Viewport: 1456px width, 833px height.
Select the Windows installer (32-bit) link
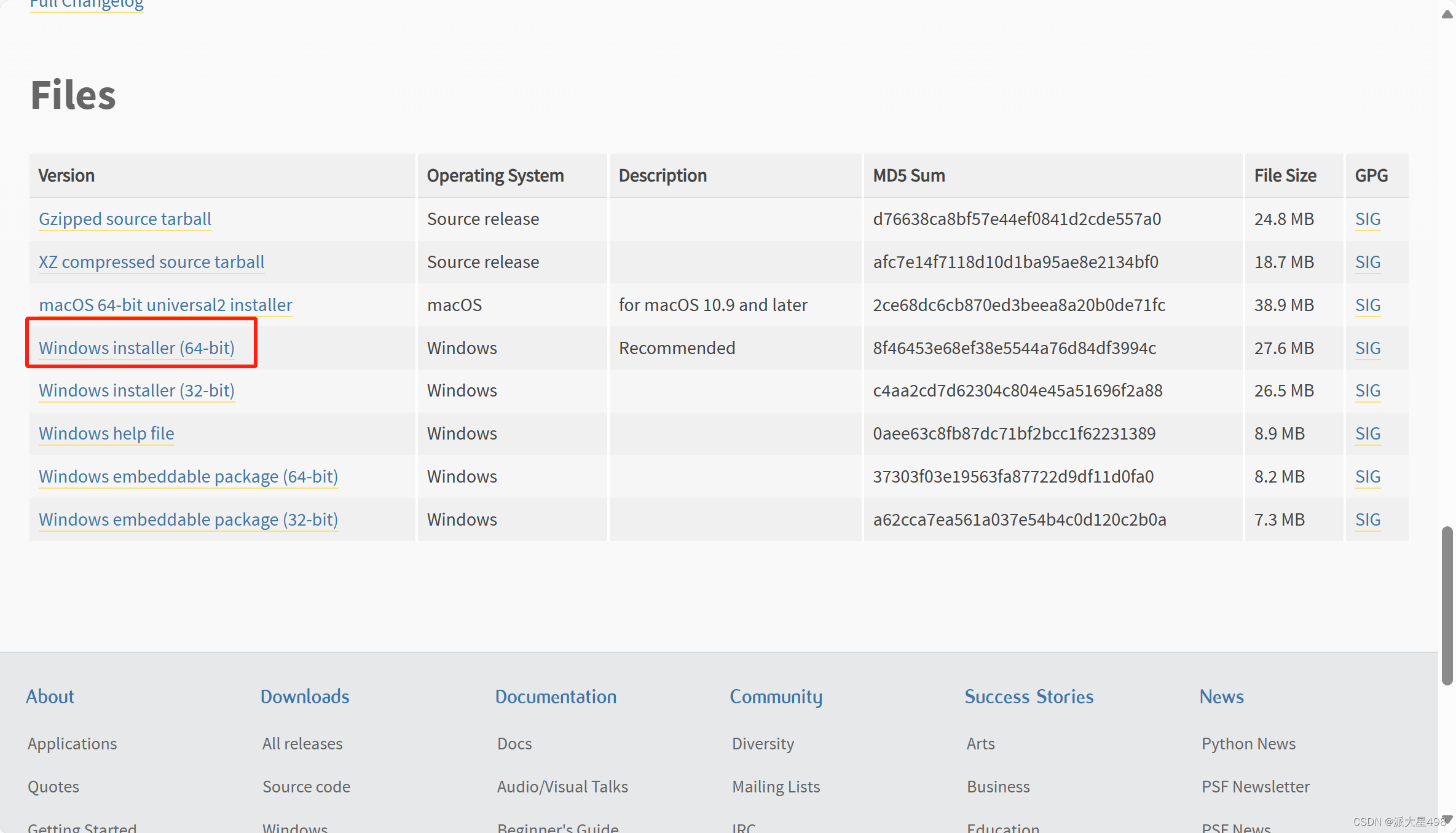[x=136, y=390]
